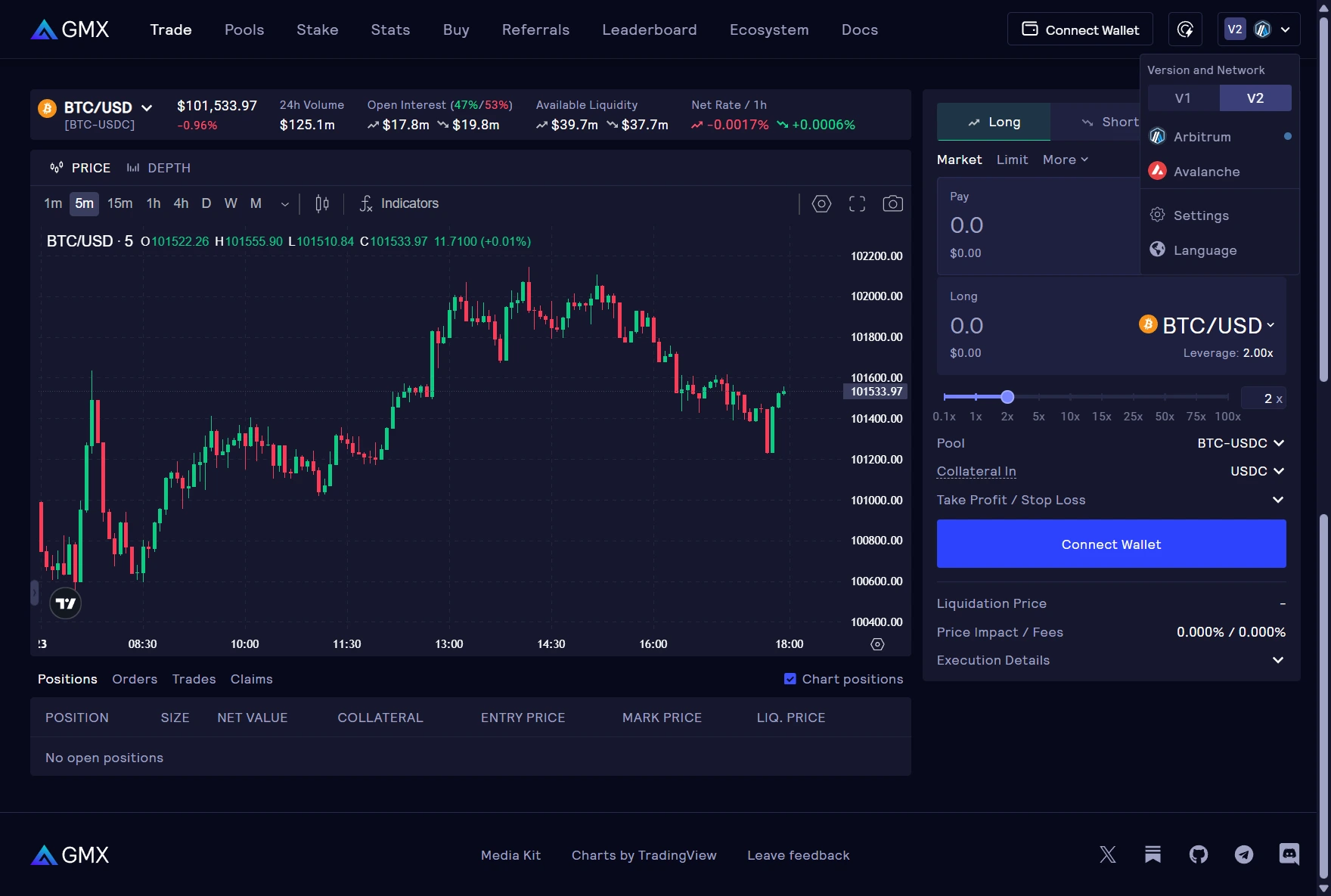Switch to the Claims tab
The width and height of the screenshot is (1331, 896).
[252, 679]
